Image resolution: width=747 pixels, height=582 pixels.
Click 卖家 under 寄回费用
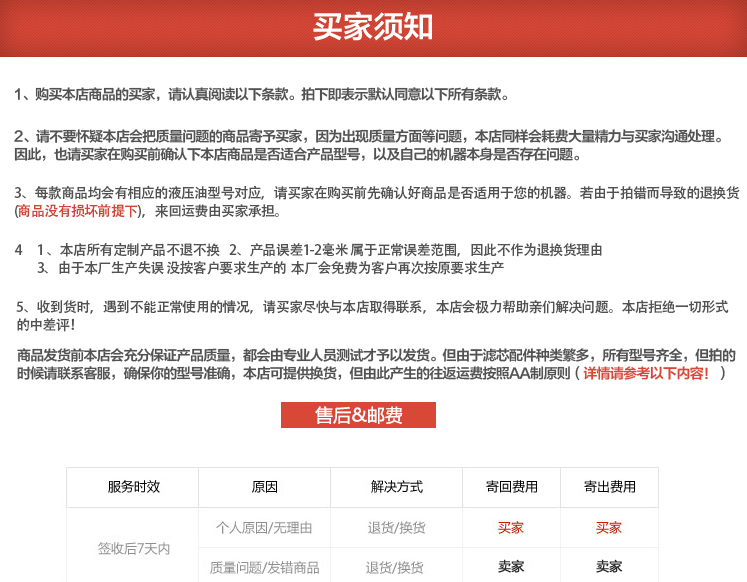[x=511, y=566]
